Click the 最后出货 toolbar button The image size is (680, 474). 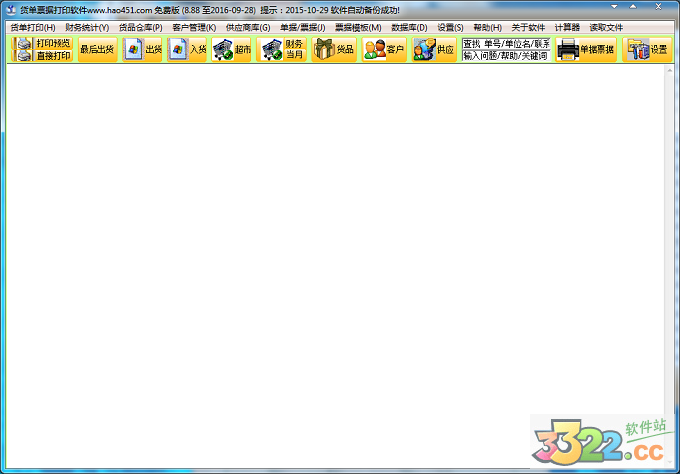coord(98,49)
